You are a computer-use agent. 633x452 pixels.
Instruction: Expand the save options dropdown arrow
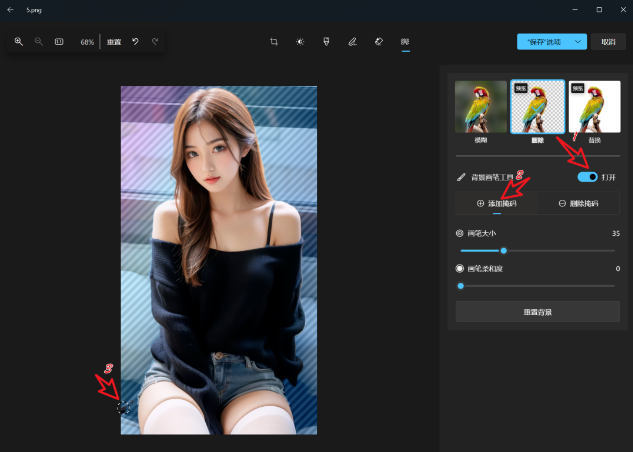tap(580, 42)
